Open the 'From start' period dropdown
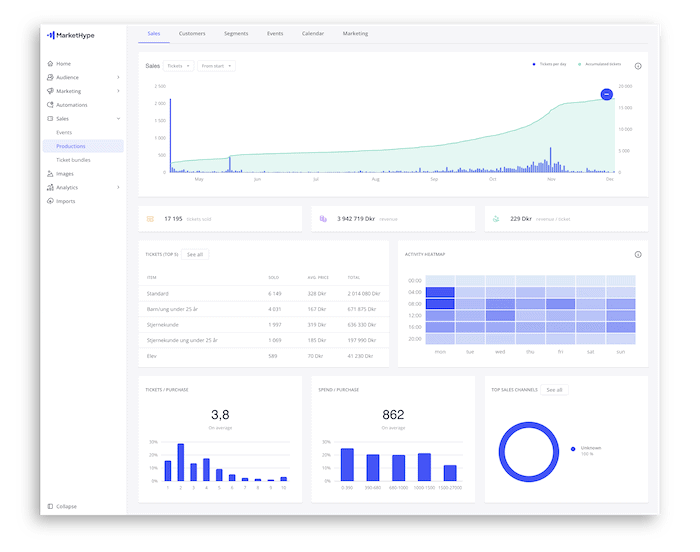700x552 pixels. click(216, 66)
